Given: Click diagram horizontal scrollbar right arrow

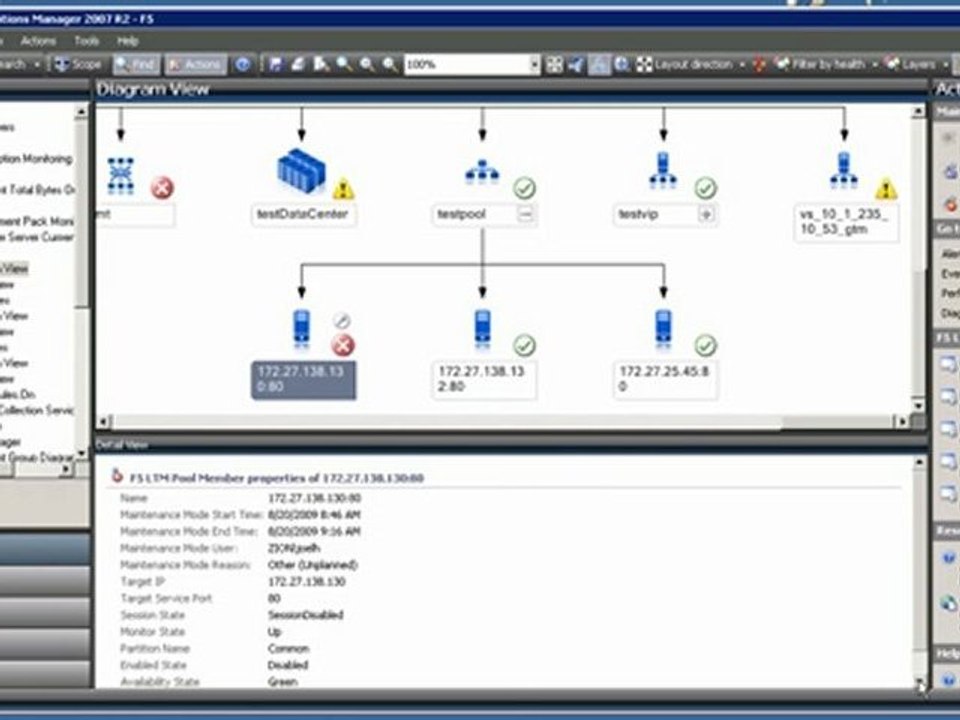Looking at the screenshot, I should 902,421.
